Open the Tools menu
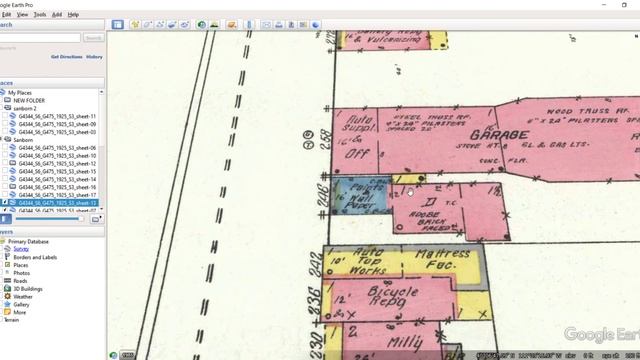640x360 pixels. 40,14
